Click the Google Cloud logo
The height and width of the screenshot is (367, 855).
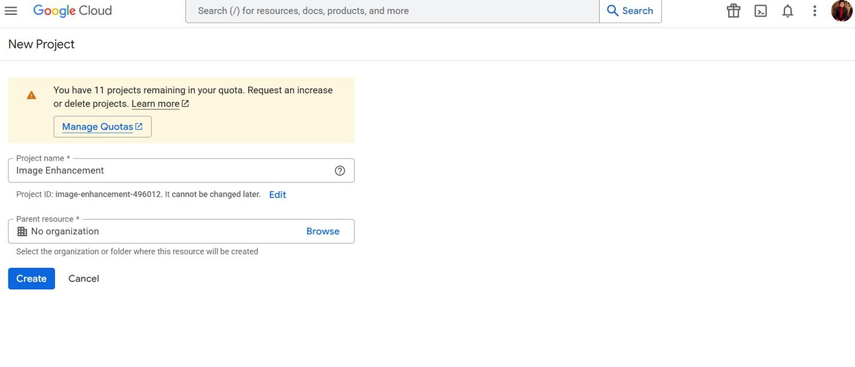coord(73,10)
